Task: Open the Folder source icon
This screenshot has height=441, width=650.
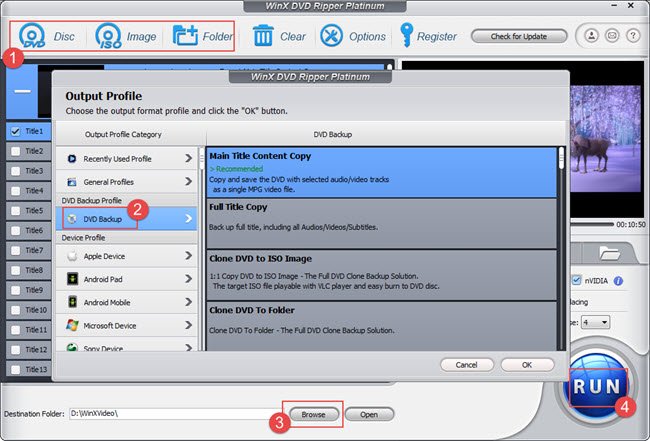Action: coord(185,36)
